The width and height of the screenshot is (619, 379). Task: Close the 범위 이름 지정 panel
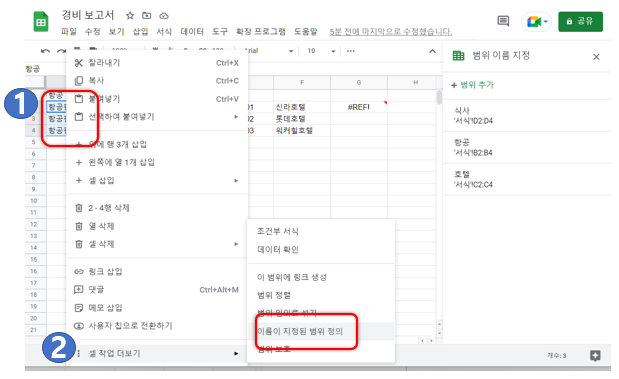tap(596, 57)
